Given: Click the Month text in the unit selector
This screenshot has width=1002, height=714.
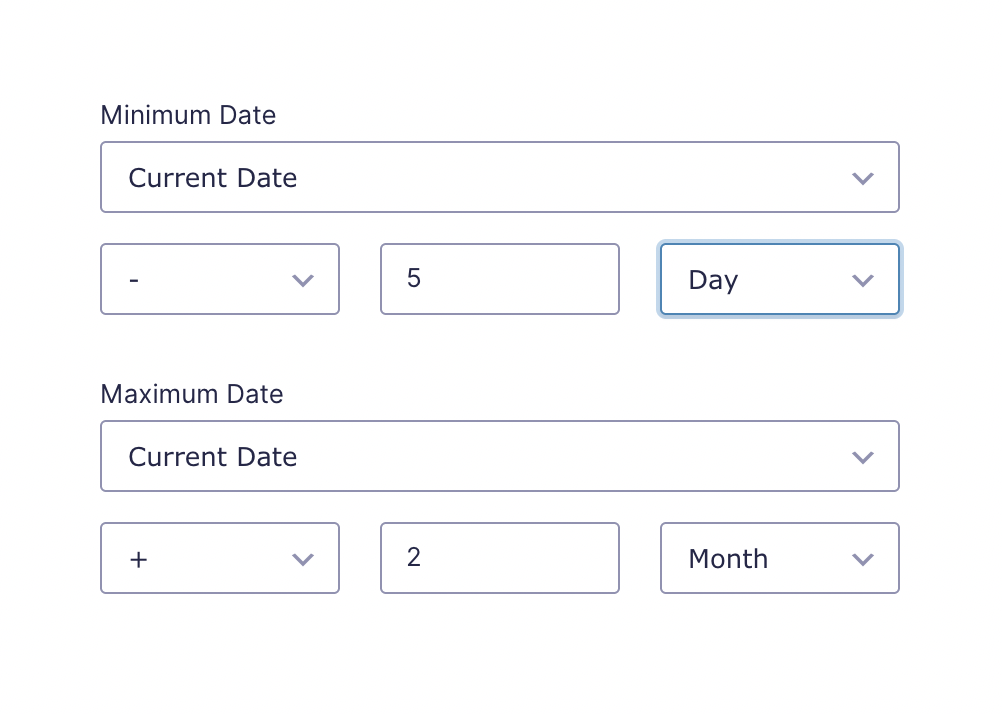Looking at the screenshot, I should [728, 559].
